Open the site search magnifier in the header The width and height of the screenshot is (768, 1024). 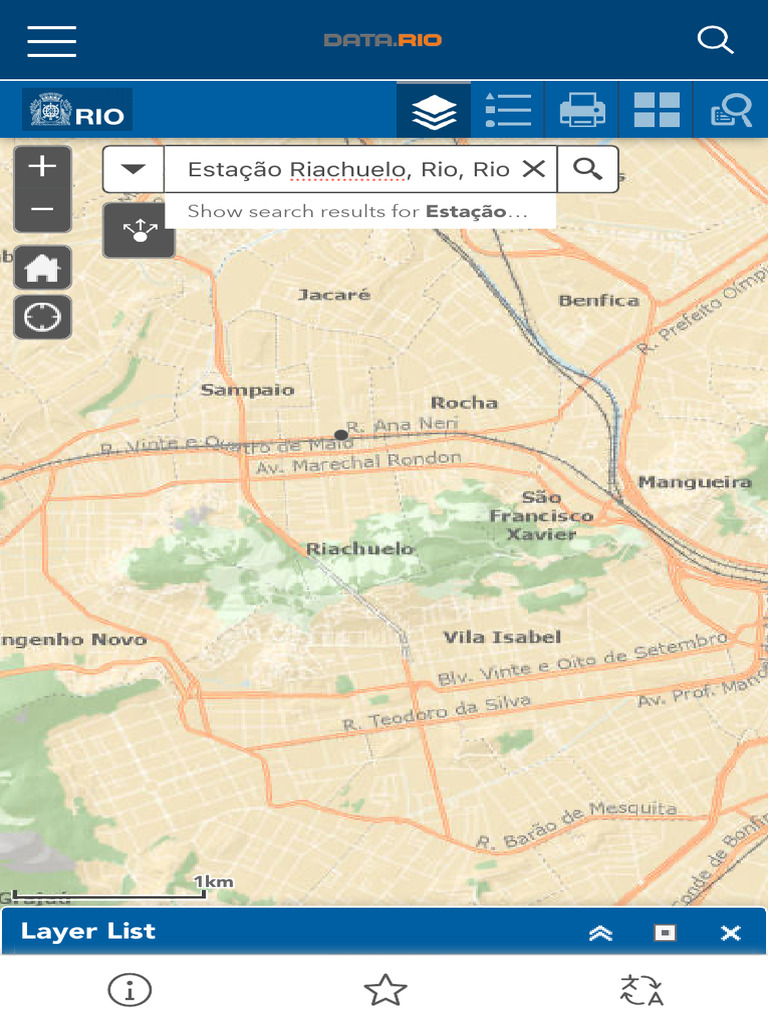(x=715, y=40)
